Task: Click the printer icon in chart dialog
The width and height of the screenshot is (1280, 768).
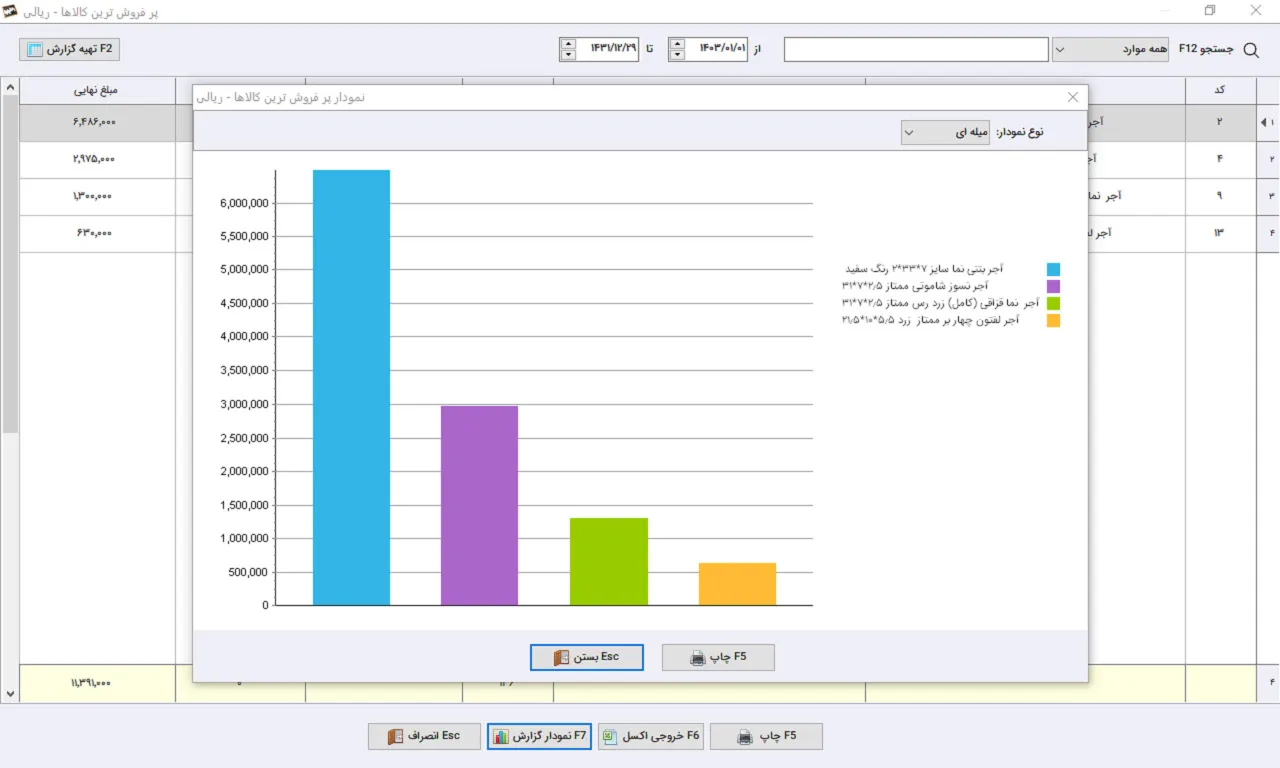Action: (x=698, y=657)
